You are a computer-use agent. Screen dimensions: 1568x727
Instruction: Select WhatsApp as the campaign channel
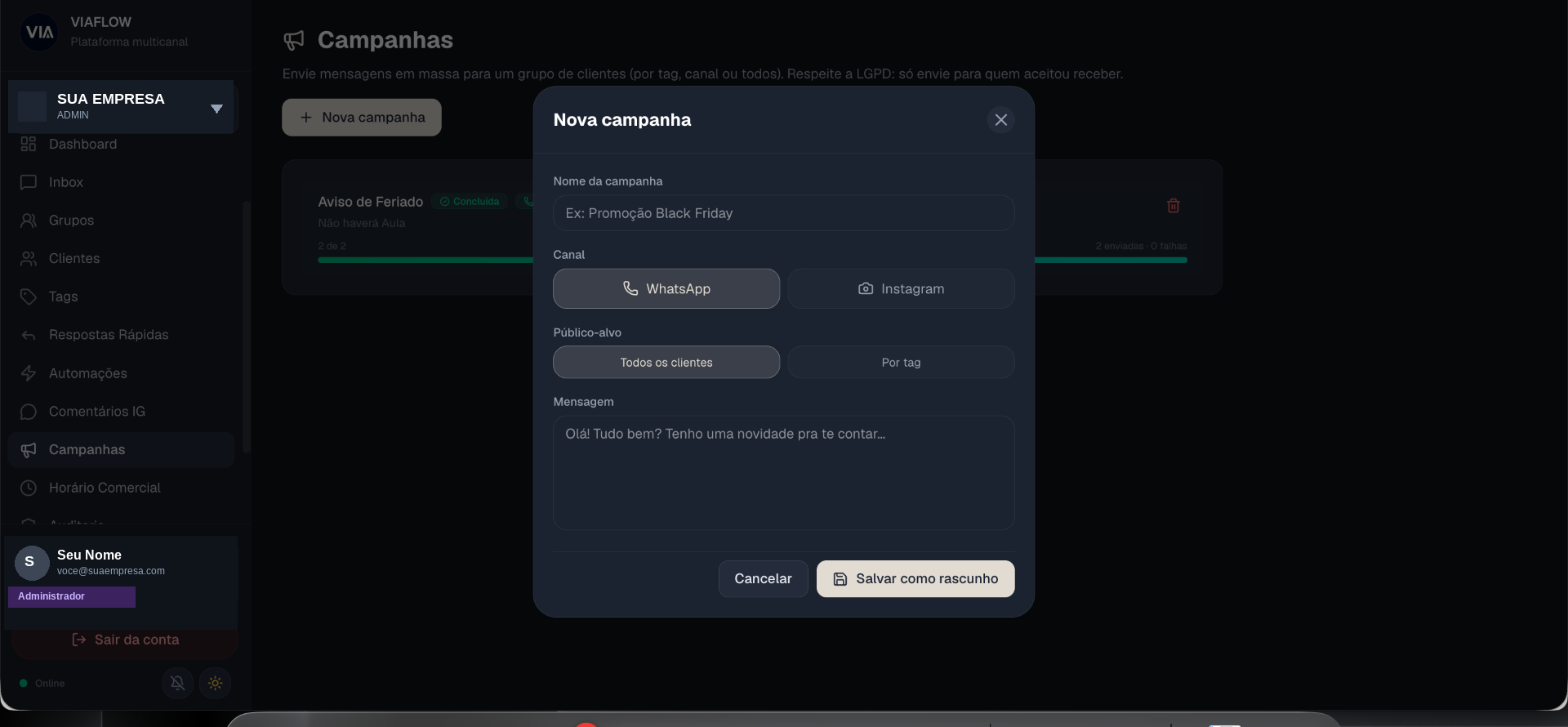pos(666,288)
